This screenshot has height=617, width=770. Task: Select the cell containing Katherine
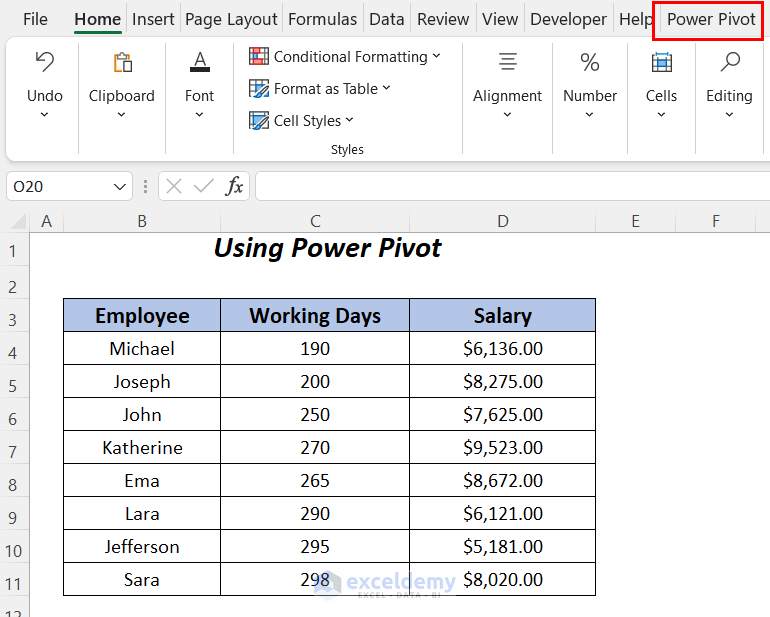(x=142, y=448)
